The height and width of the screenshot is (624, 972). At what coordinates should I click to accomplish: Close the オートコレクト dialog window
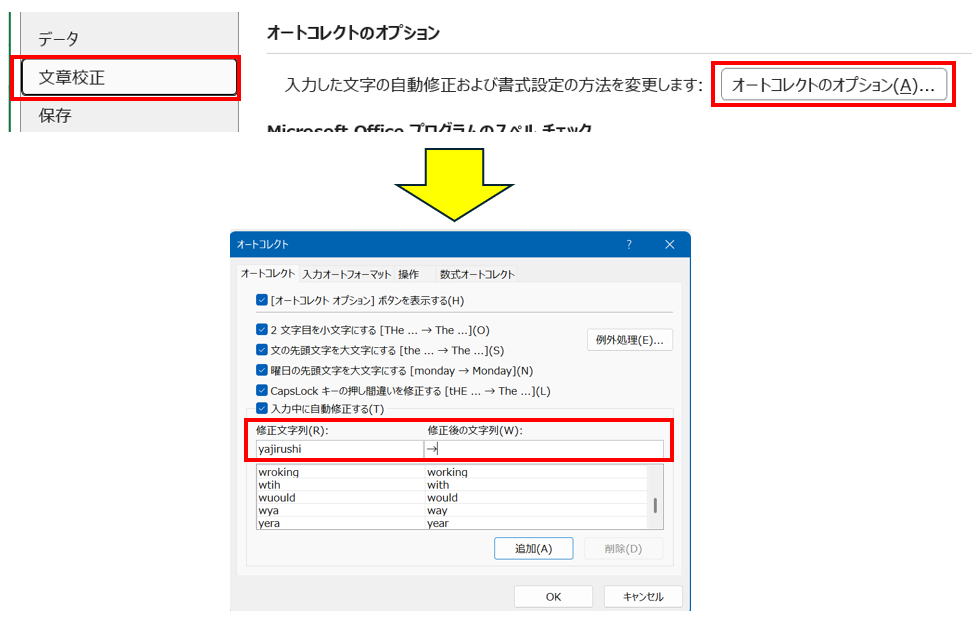click(x=669, y=244)
